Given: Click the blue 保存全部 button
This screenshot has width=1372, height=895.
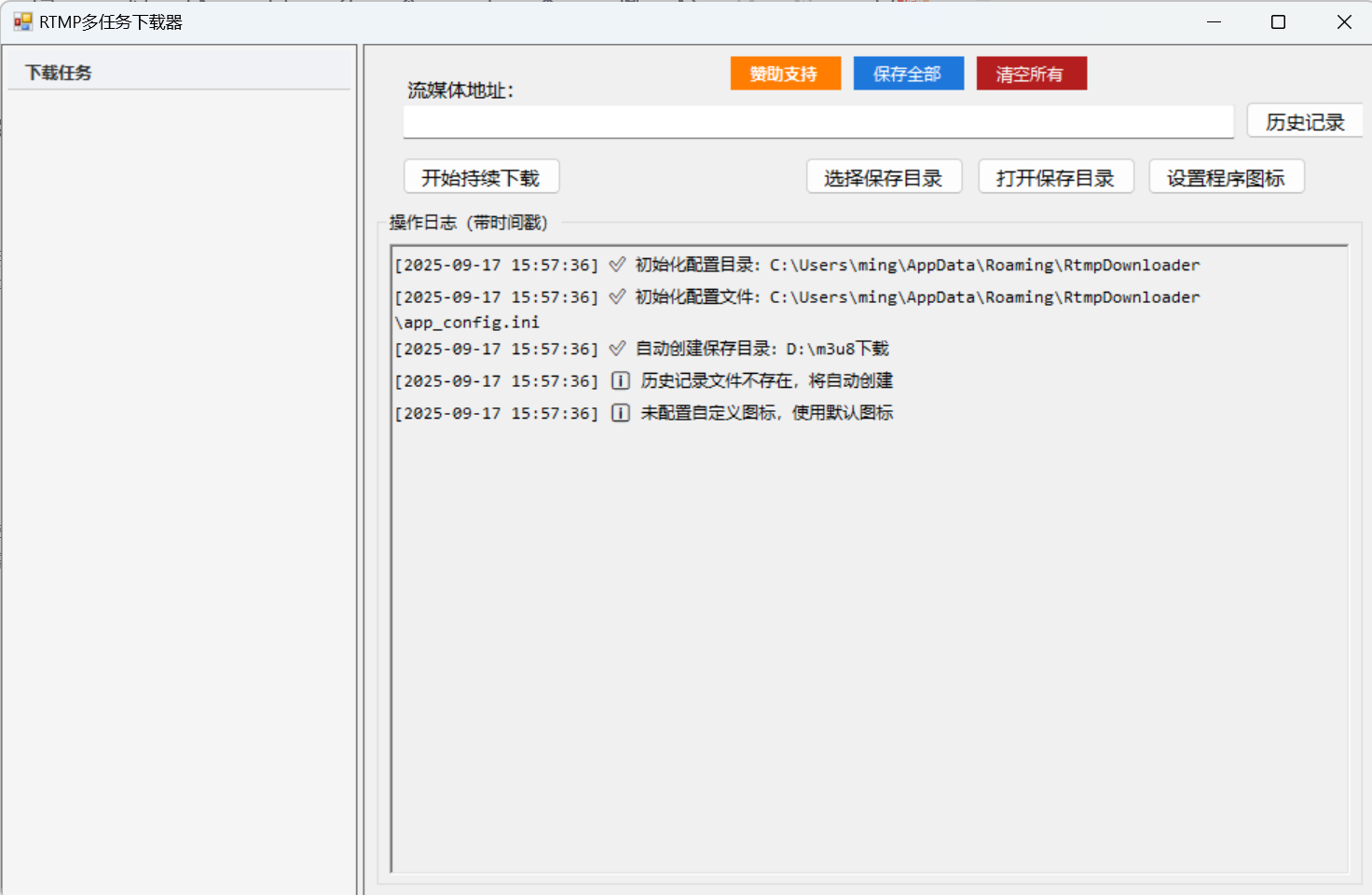Looking at the screenshot, I should [908, 74].
